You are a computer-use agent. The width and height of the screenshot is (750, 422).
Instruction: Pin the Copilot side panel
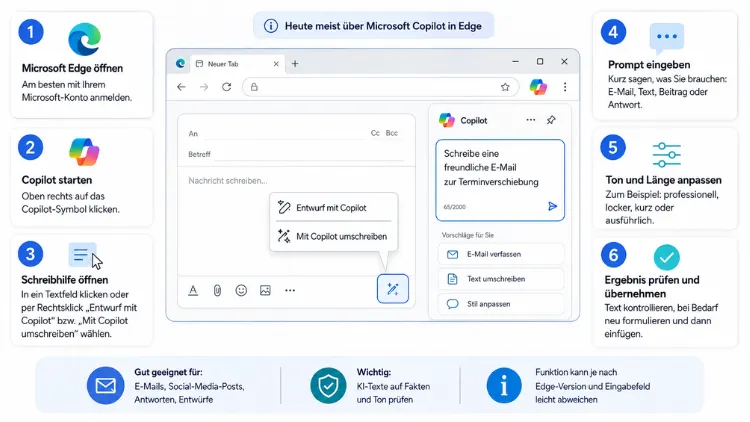pos(551,120)
